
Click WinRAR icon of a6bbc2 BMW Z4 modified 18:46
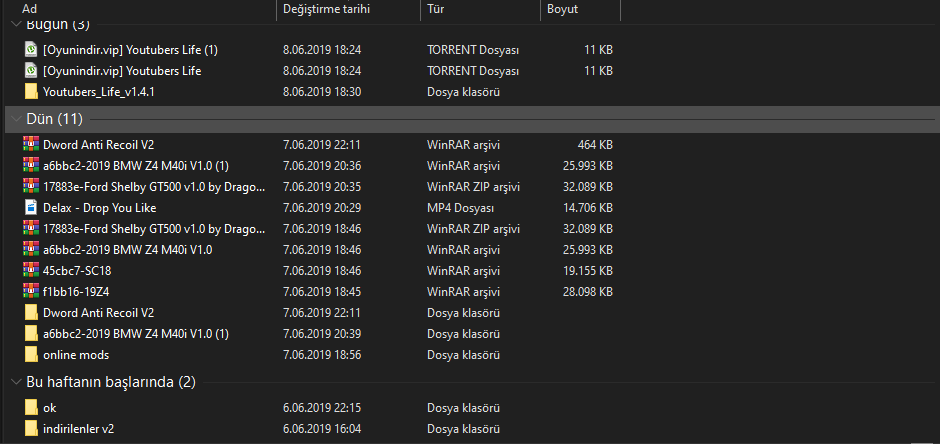tap(31, 249)
